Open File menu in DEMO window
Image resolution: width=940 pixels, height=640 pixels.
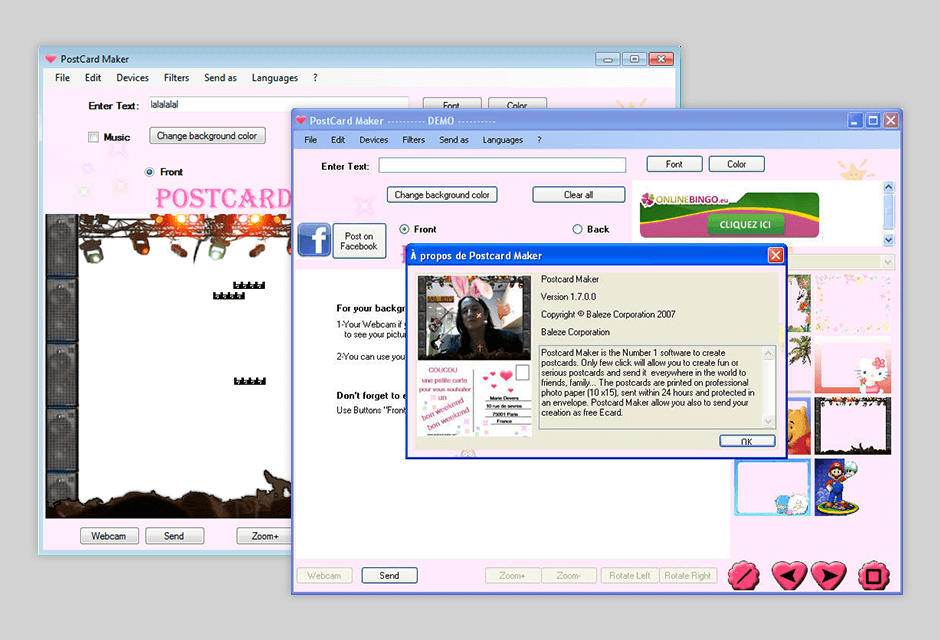(x=311, y=140)
